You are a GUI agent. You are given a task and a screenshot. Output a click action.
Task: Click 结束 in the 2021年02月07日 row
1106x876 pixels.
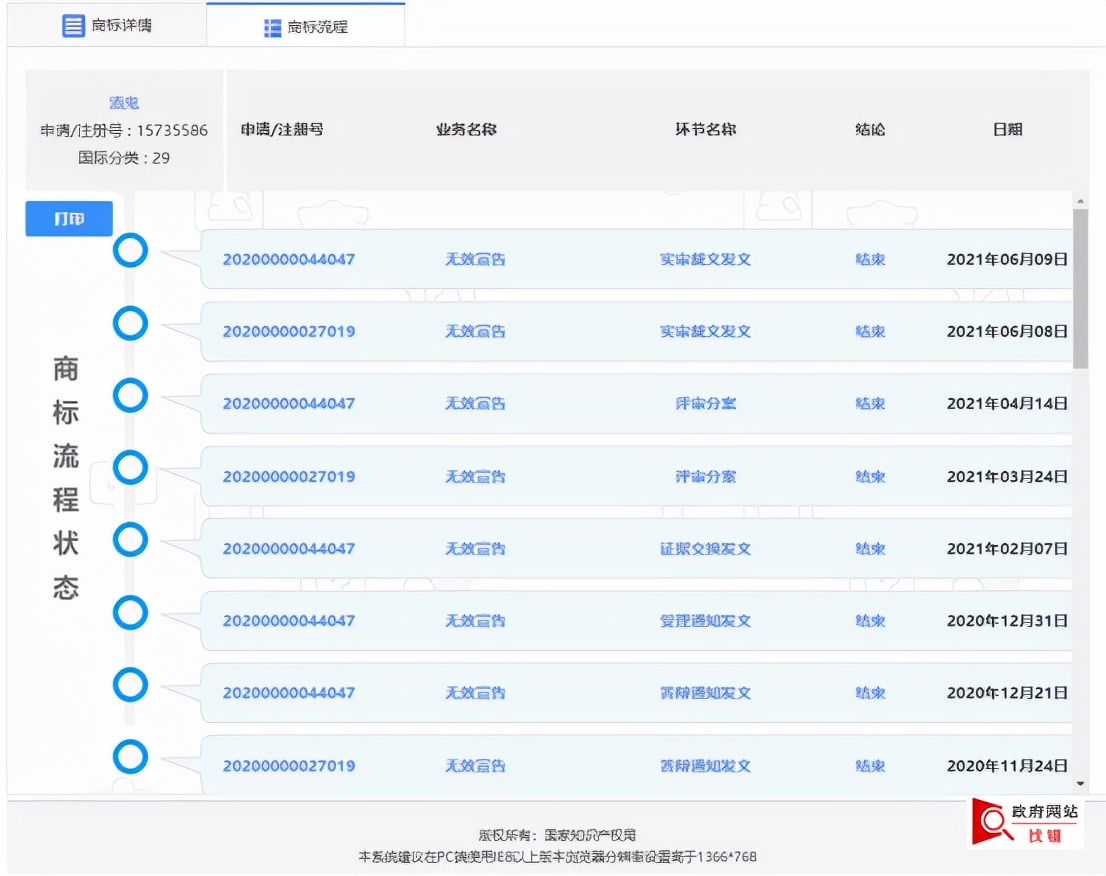coord(870,549)
